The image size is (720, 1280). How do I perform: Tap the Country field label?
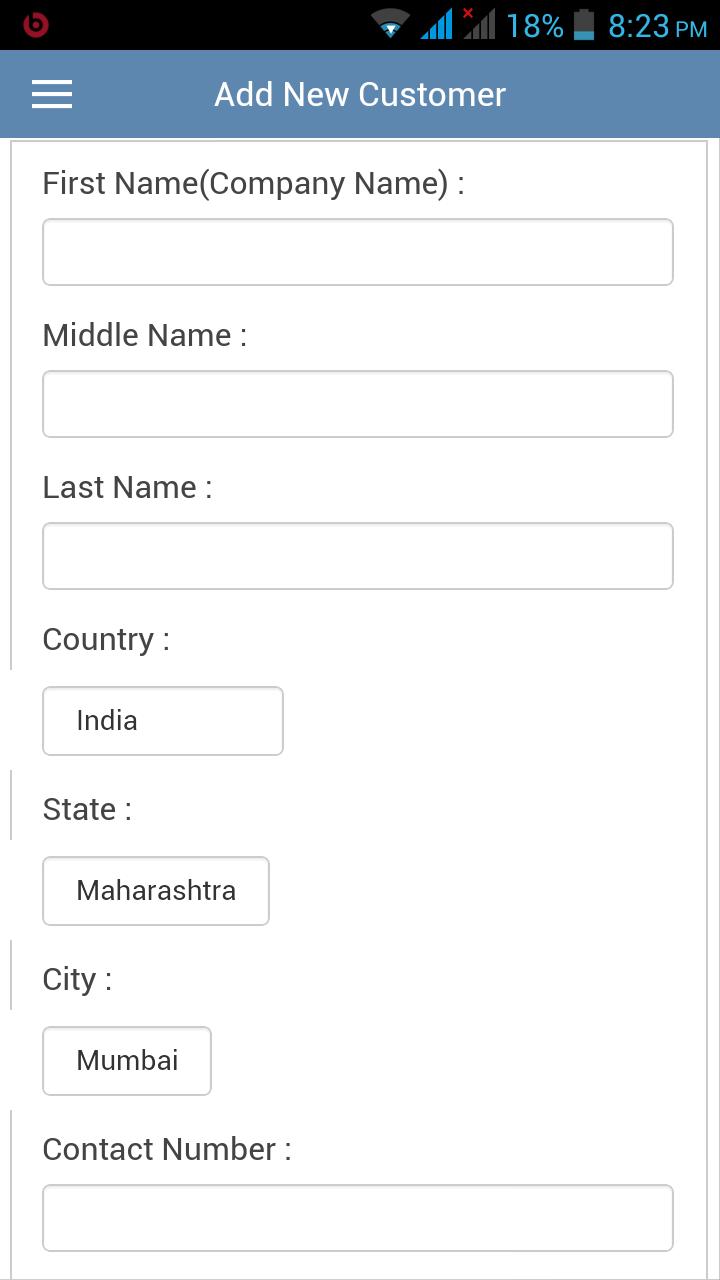(105, 638)
